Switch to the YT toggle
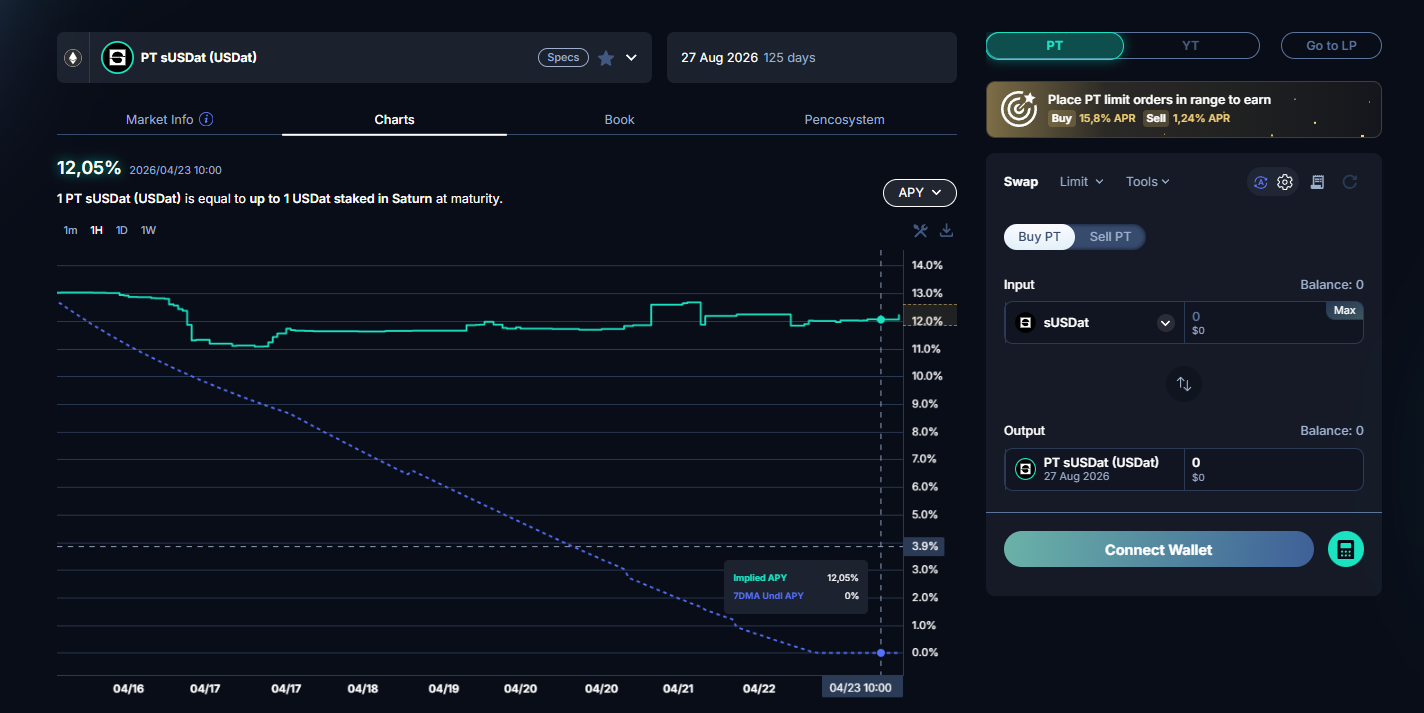The width and height of the screenshot is (1424, 713). tap(1190, 46)
